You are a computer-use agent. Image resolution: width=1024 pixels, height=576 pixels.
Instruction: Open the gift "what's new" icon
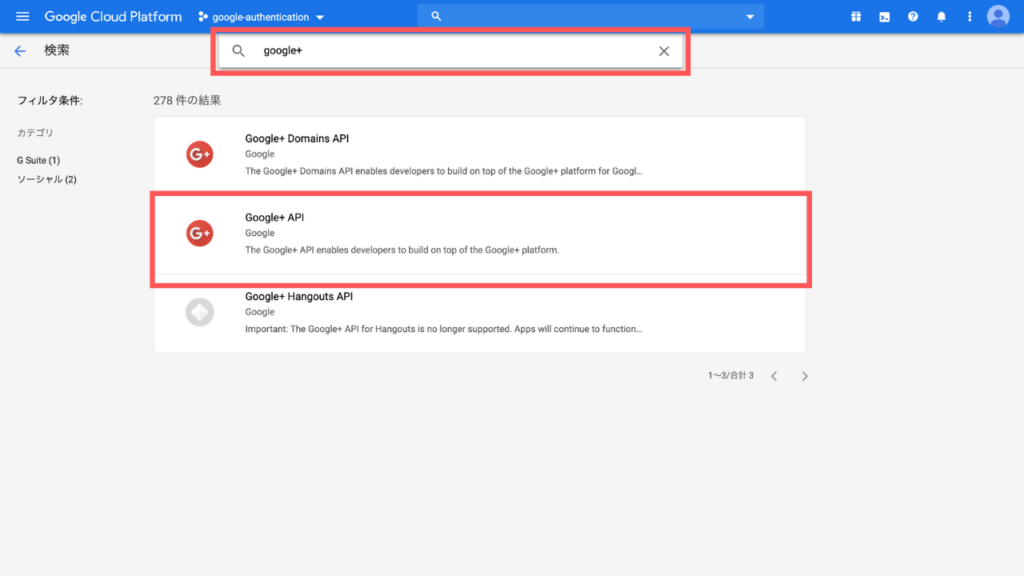[856, 16]
